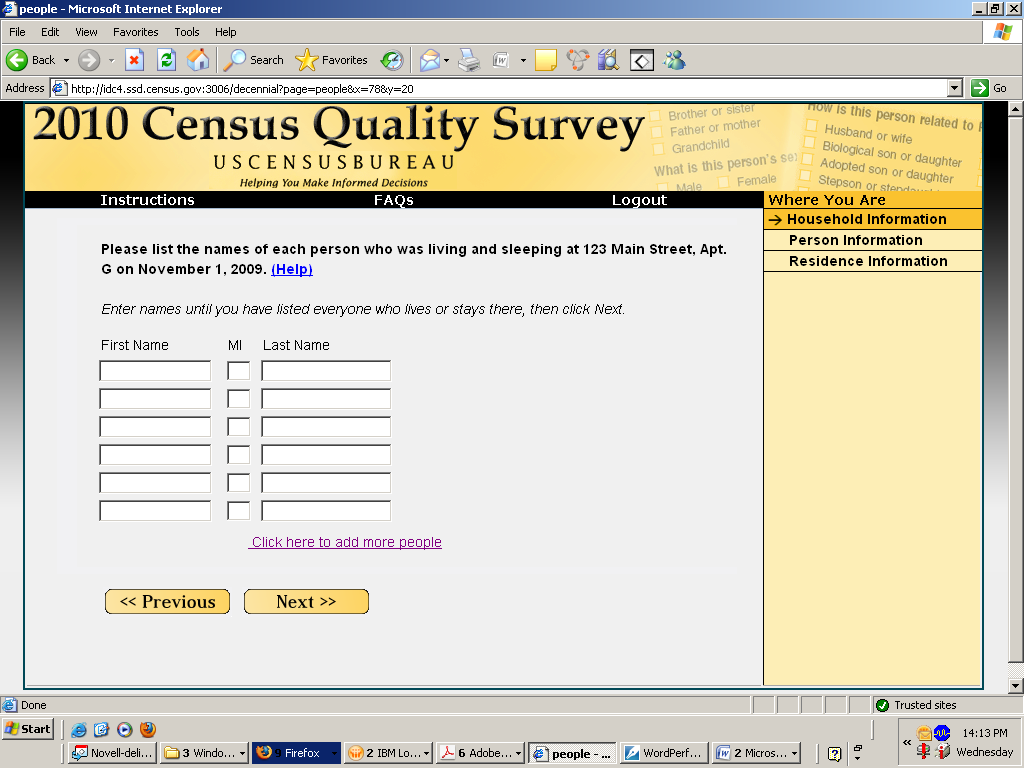Image resolution: width=1024 pixels, height=768 pixels.
Task: Click first row First Name field
Action: pyautogui.click(x=155, y=371)
